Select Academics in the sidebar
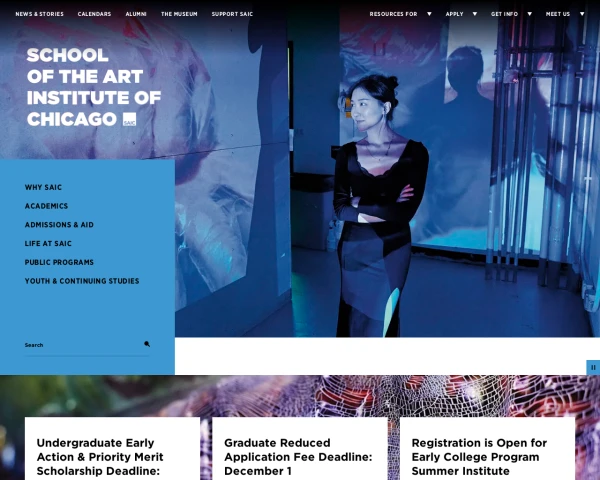The height and width of the screenshot is (480, 600). click(x=46, y=206)
